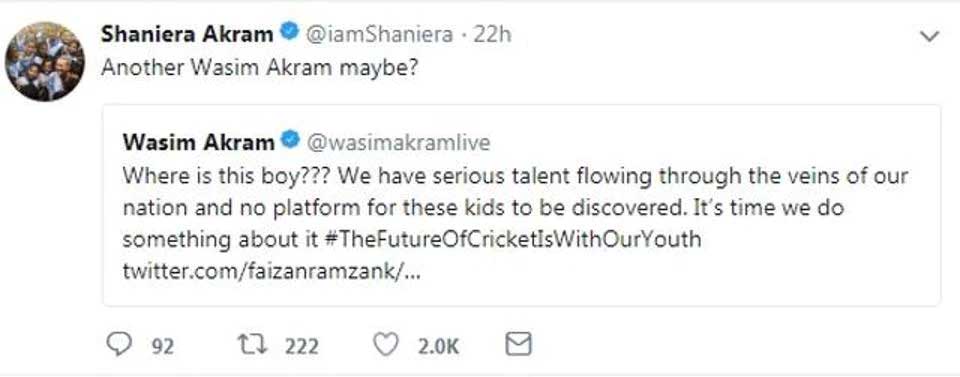Send the tweet via the envelope message icon
Viewport: 960px width, 377px height.
[519, 345]
